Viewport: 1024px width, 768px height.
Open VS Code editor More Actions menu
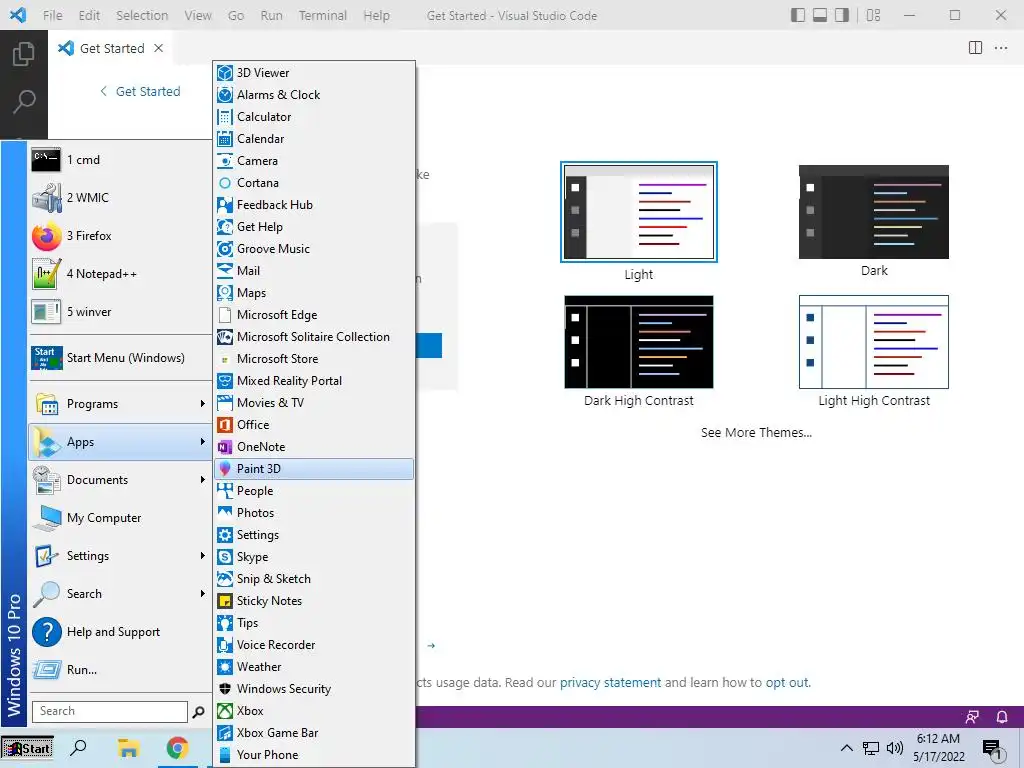pos(1000,48)
